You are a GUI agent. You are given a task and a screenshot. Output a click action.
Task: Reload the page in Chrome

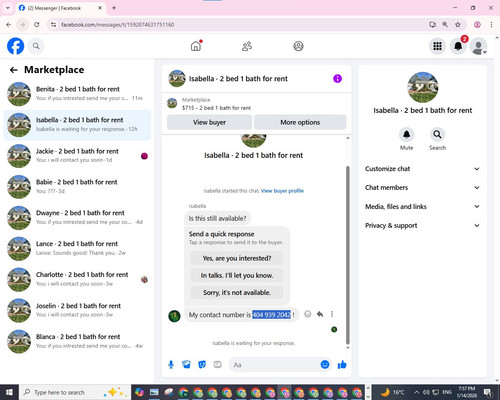click(37, 25)
